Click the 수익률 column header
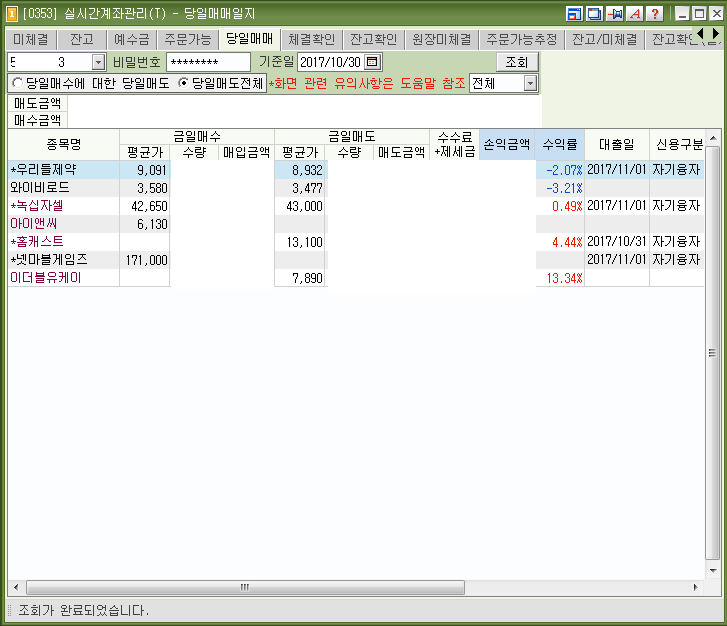 pos(560,145)
